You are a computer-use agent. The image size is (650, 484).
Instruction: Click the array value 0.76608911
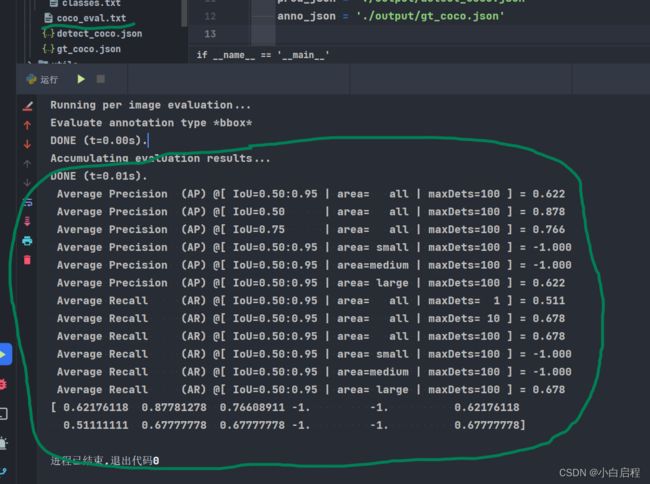[252, 407]
